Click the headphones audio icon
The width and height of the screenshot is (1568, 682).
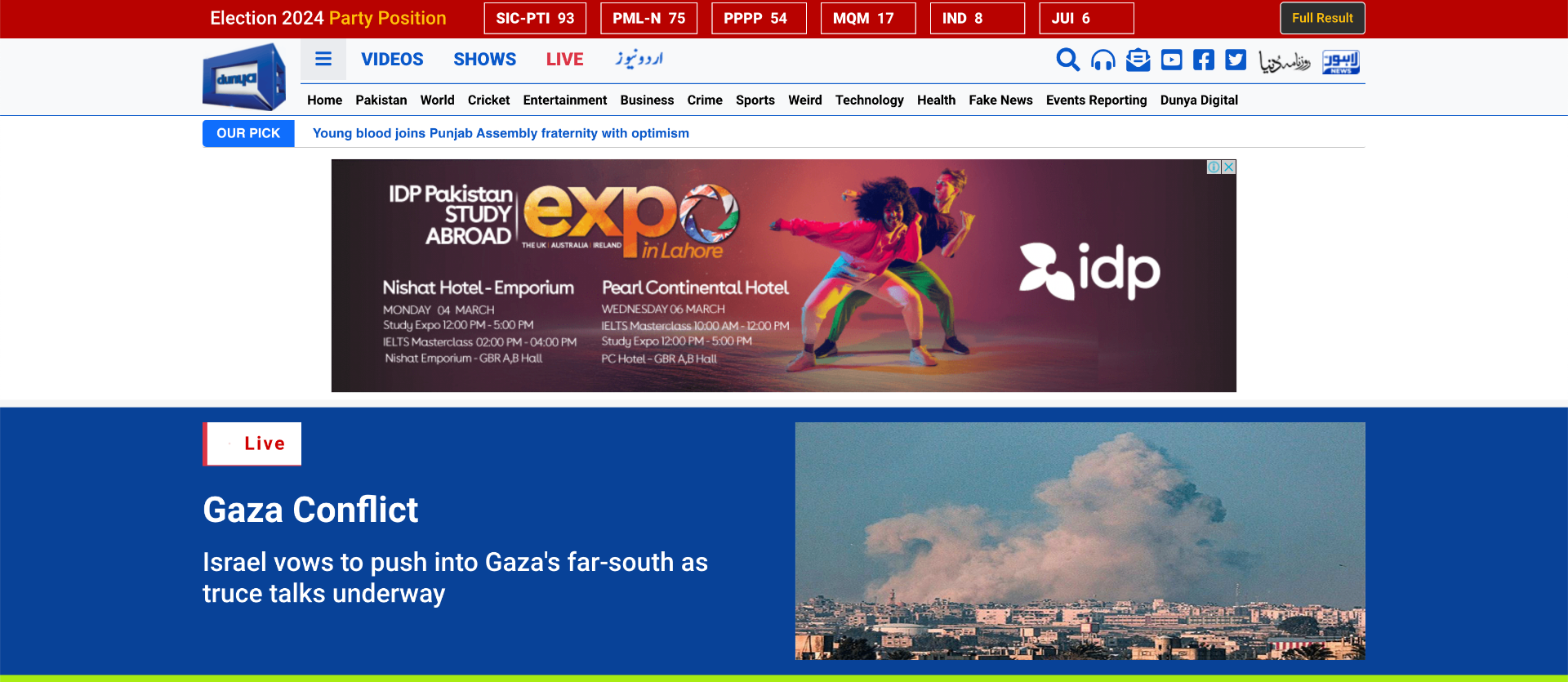[1103, 60]
